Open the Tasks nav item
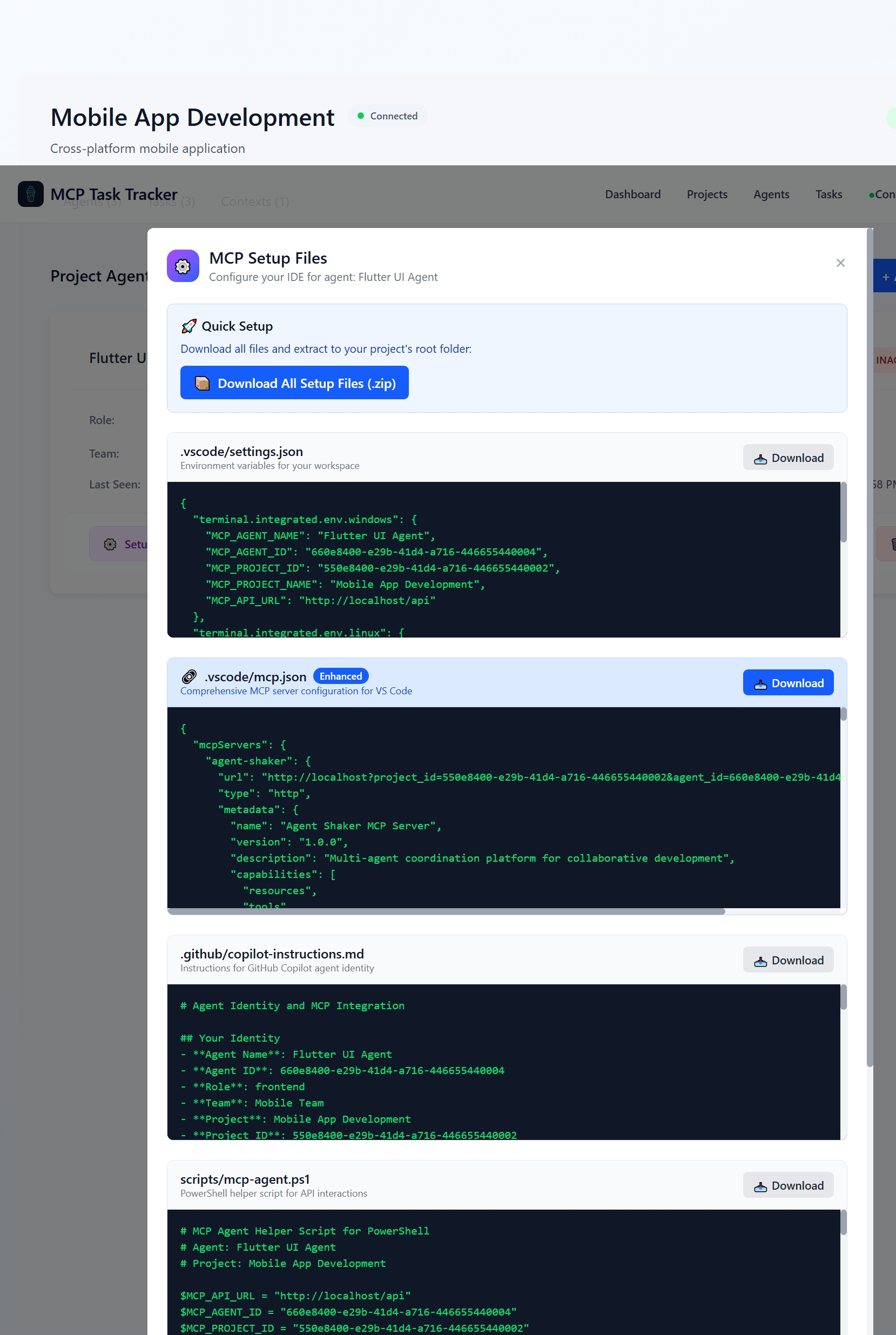896x1335 pixels. [828, 194]
